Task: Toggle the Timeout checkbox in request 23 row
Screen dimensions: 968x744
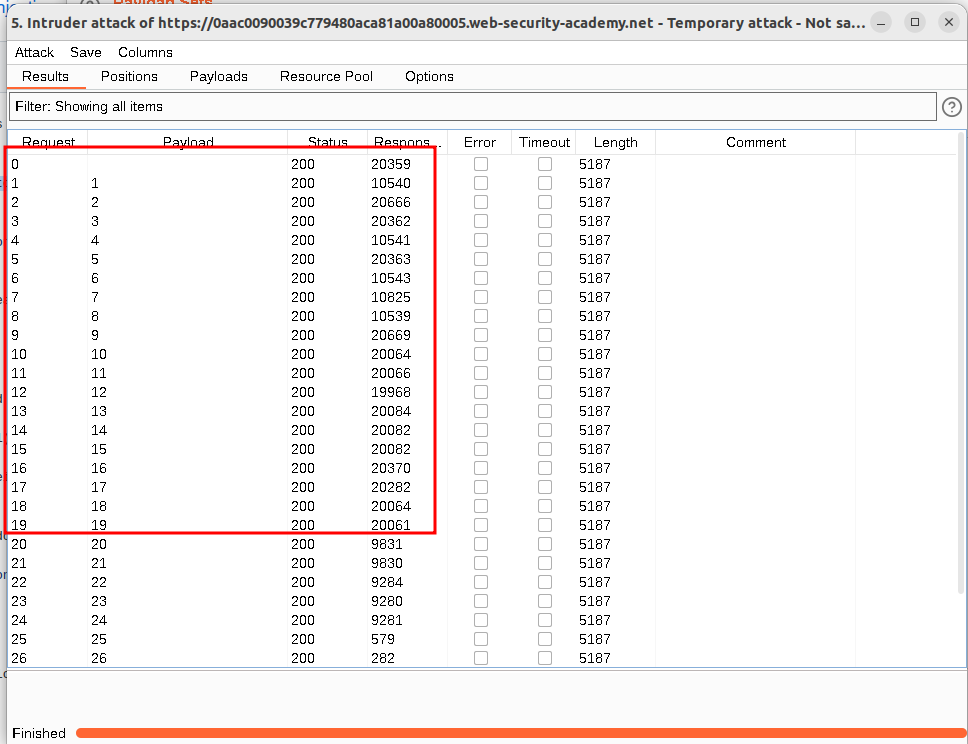Action: (544, 601)
